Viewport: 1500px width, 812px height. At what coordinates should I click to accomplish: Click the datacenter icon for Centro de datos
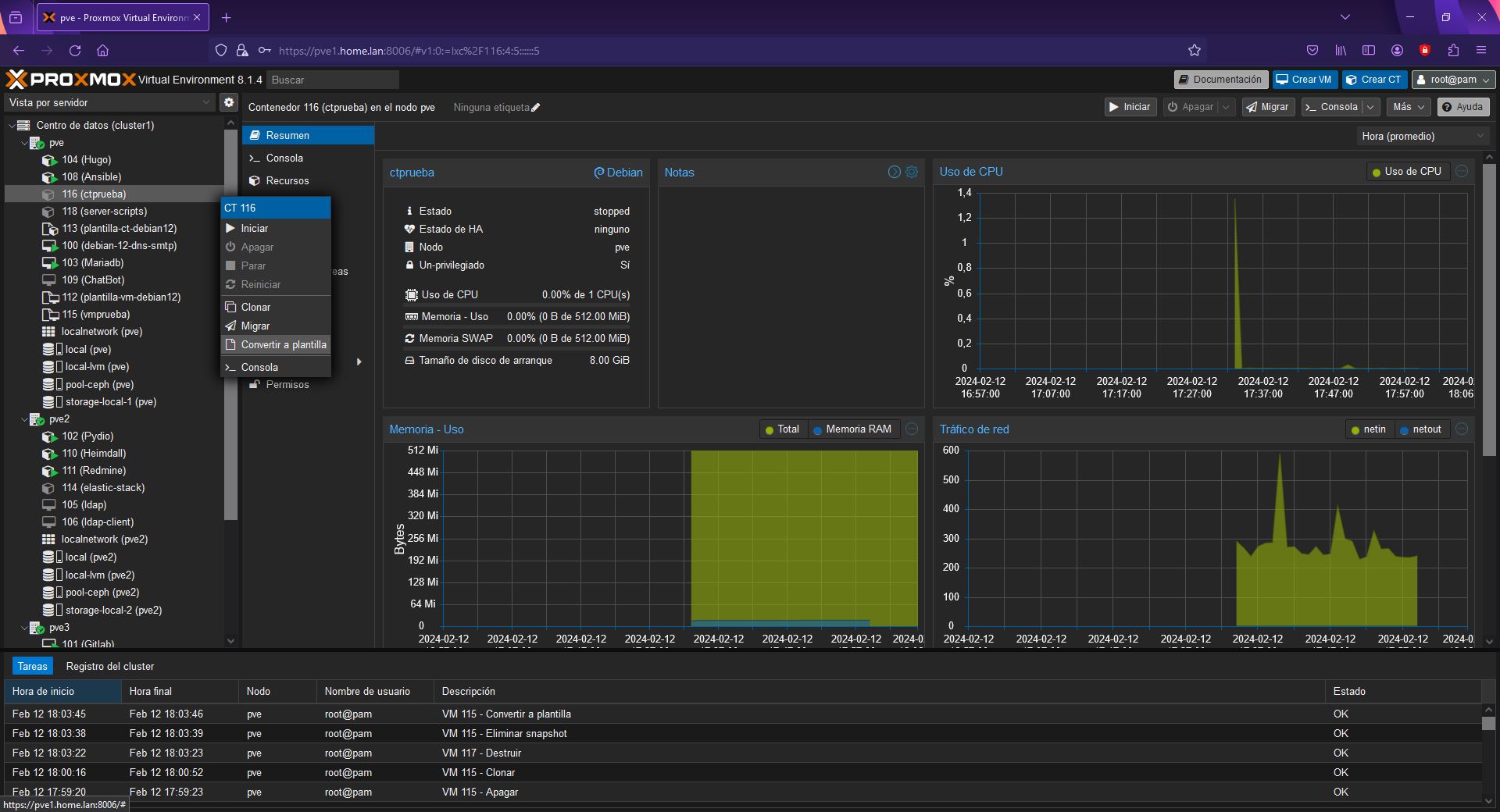(x=23, y=125)
